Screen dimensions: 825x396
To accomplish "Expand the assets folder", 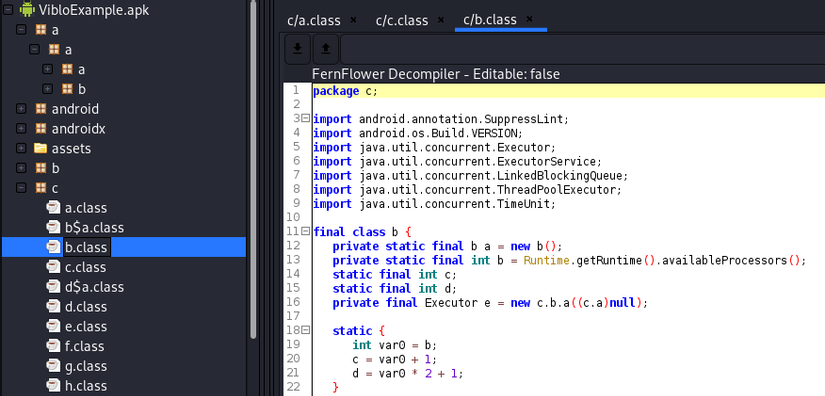I will pos(21,148).
